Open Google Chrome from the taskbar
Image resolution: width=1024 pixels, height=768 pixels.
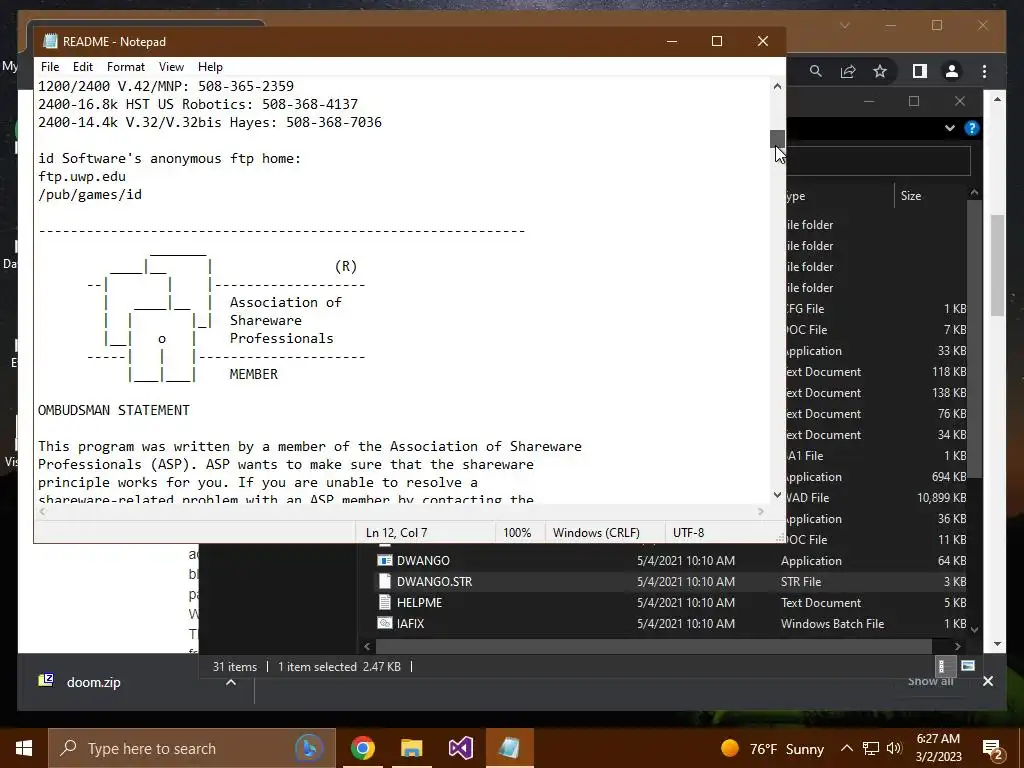(x=362, y=748)
